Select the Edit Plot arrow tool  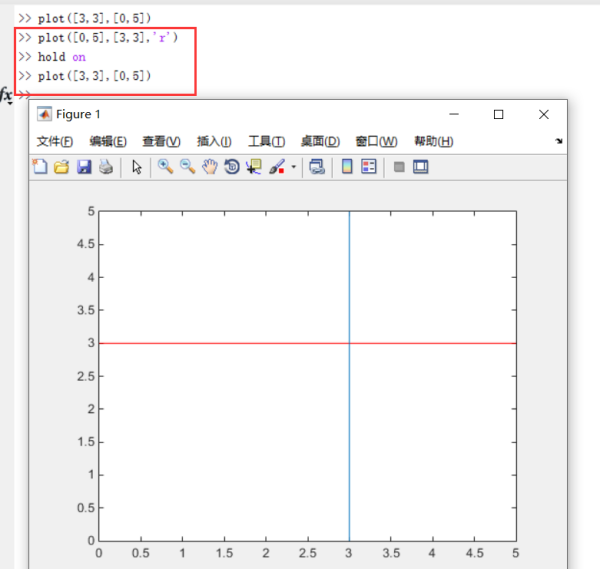pos(137,167)
